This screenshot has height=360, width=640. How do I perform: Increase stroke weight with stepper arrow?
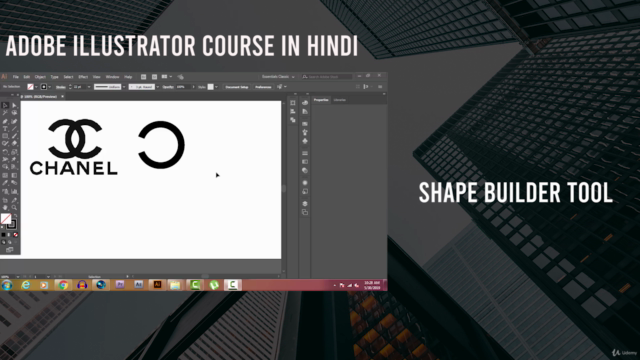(70, 85)
